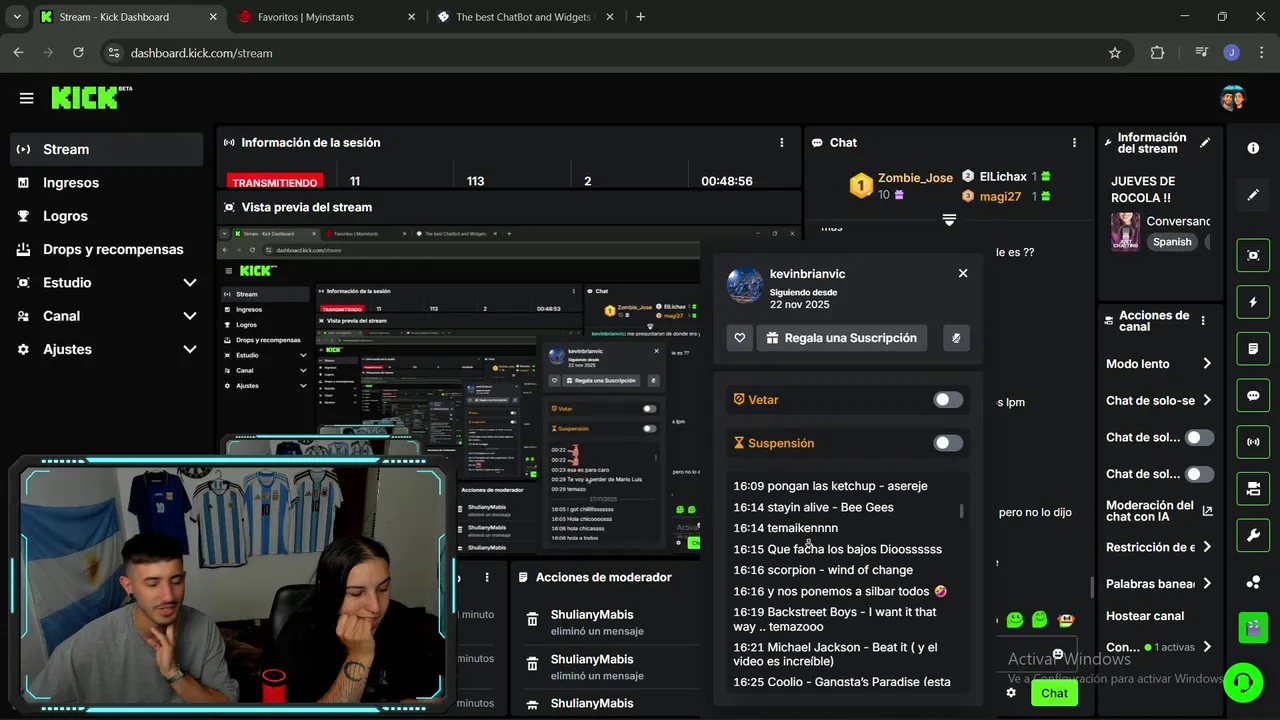Screen dimensions: 1280x720
Task: Click Zombie_Jose in the chat leaderboard
Action: pyautogui.click(x=915, y=178)
